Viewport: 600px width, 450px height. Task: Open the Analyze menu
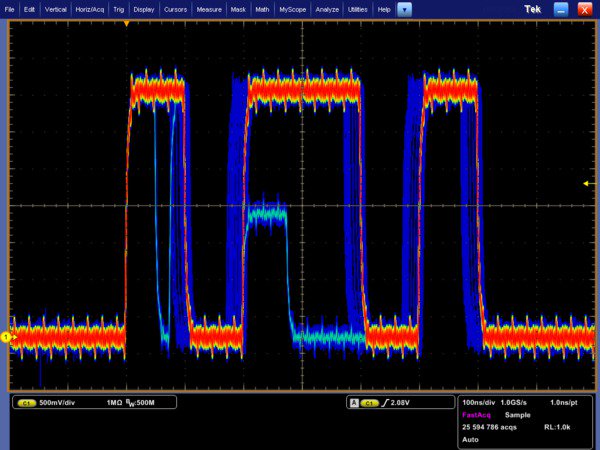tap(327, 9)
